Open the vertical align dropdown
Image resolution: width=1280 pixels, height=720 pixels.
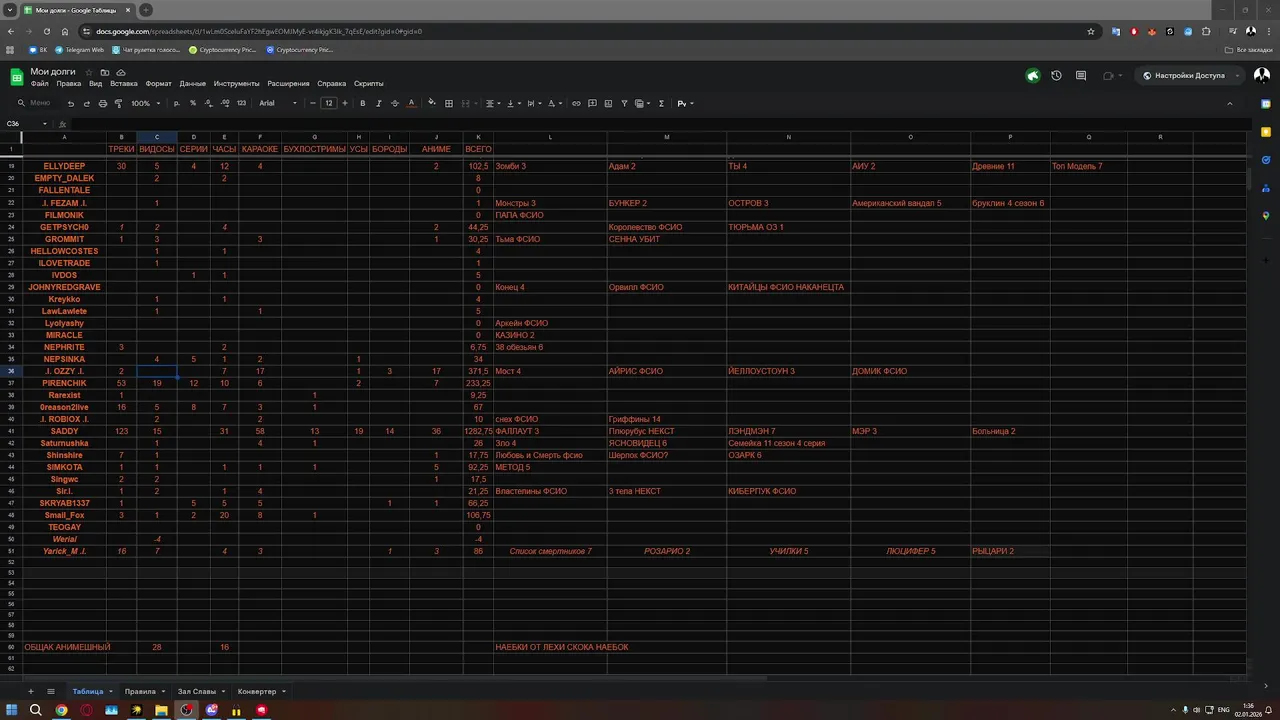tap(512, 103)
